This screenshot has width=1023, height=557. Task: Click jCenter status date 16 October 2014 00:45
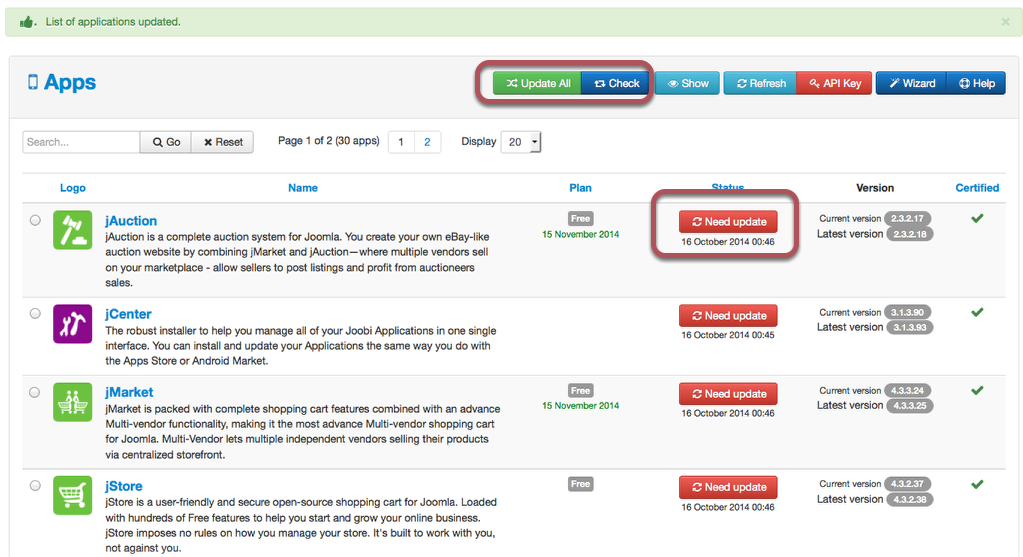tap(728, 335)
